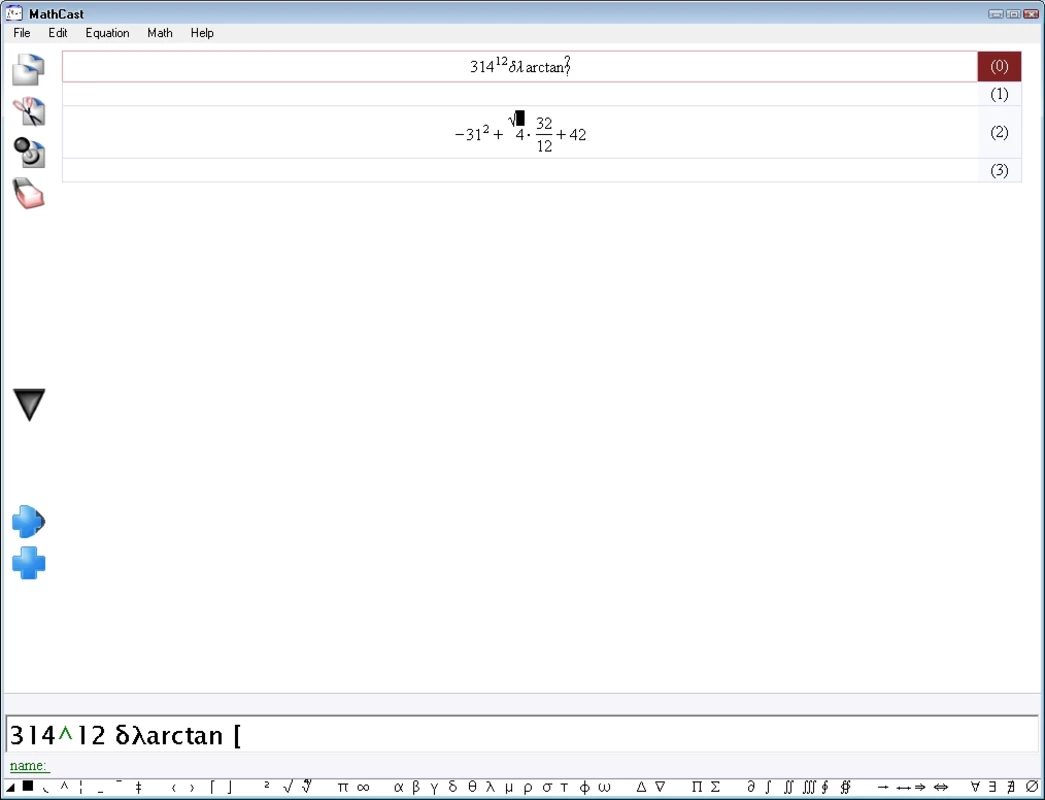Insert the superscript two symbol
The height and width of the screenshot is (800, 1045).
[267, 785]
